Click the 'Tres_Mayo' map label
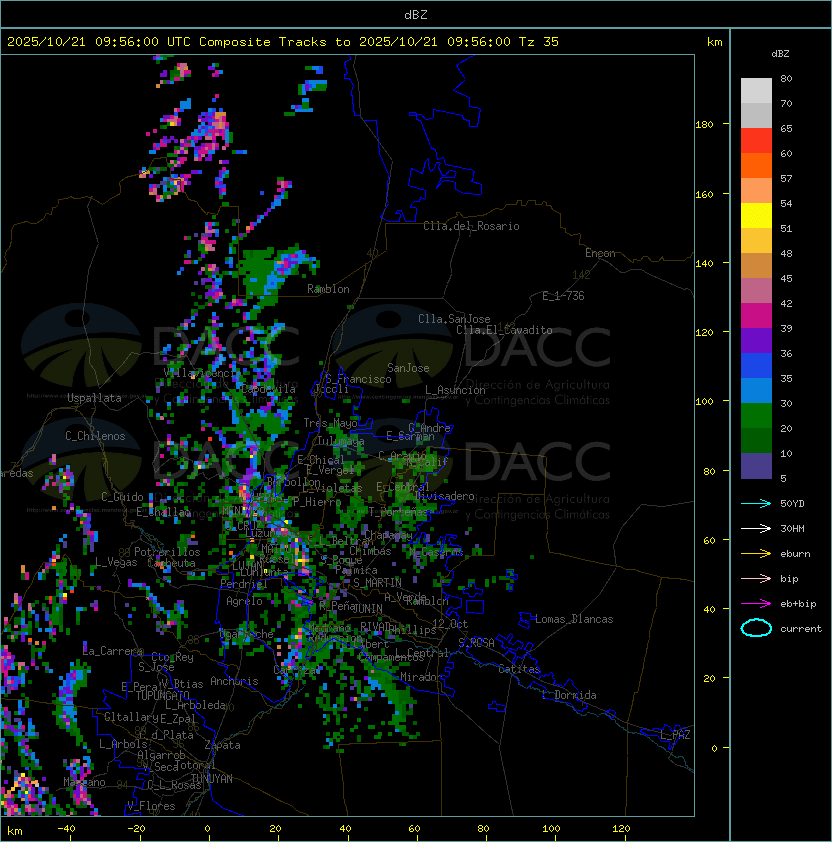This screenshot has height=842, width=832. (x=330, y=423)
